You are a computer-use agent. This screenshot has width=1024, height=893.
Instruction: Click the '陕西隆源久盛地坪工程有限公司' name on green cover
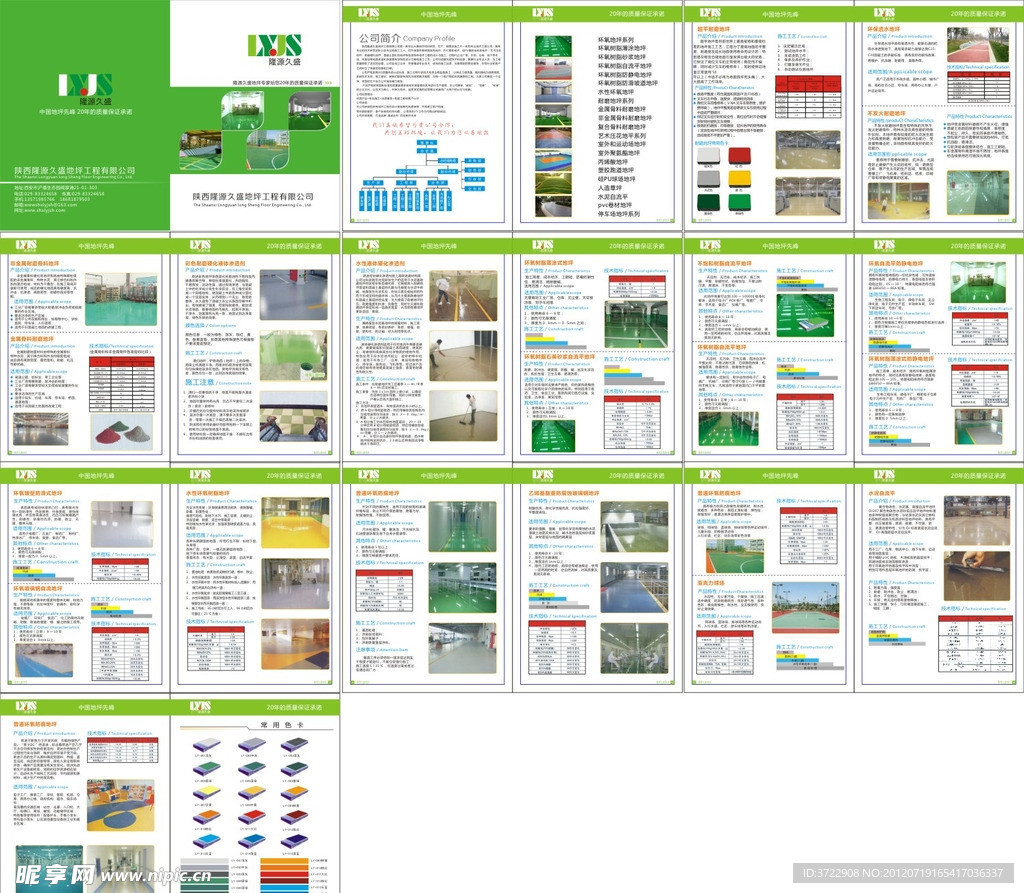(x=74, y=170)
